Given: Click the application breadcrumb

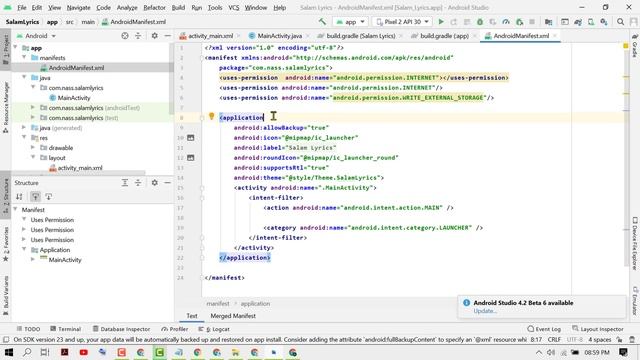Looking at the screenshot, I should click(x=255, y=304).
